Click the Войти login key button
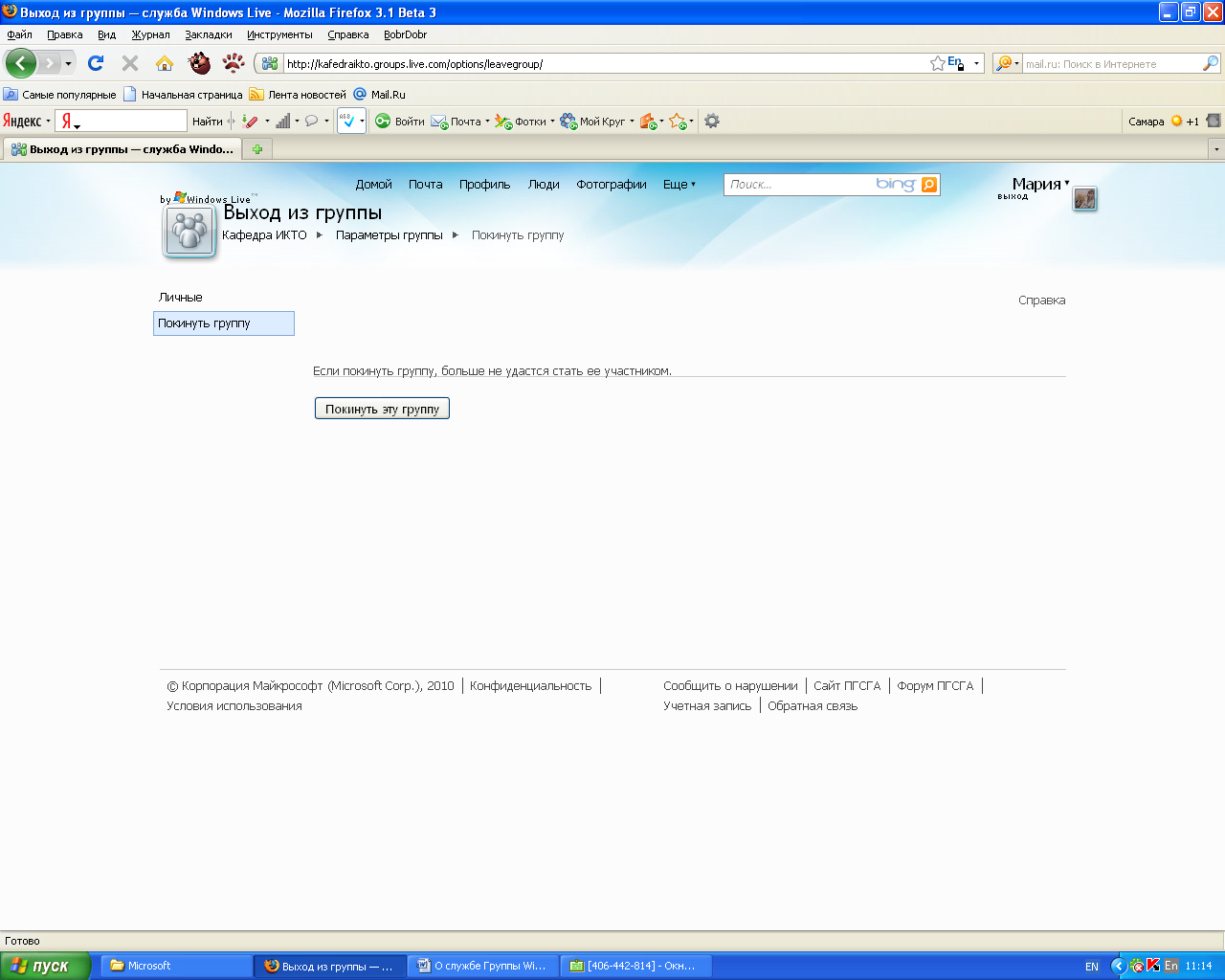Image resolution: width=1225 pixels, height=980 pixels. (x=400, y=122)
